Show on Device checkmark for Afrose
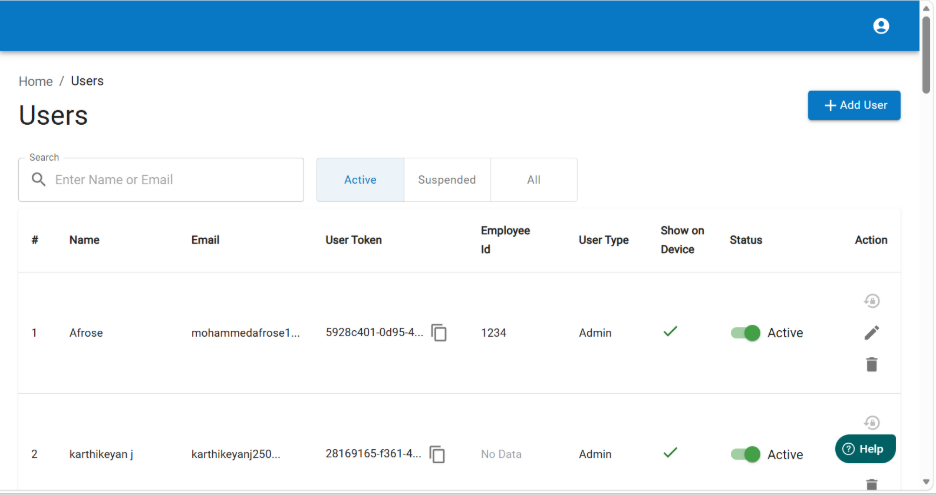936x495 pixels. 670,331
